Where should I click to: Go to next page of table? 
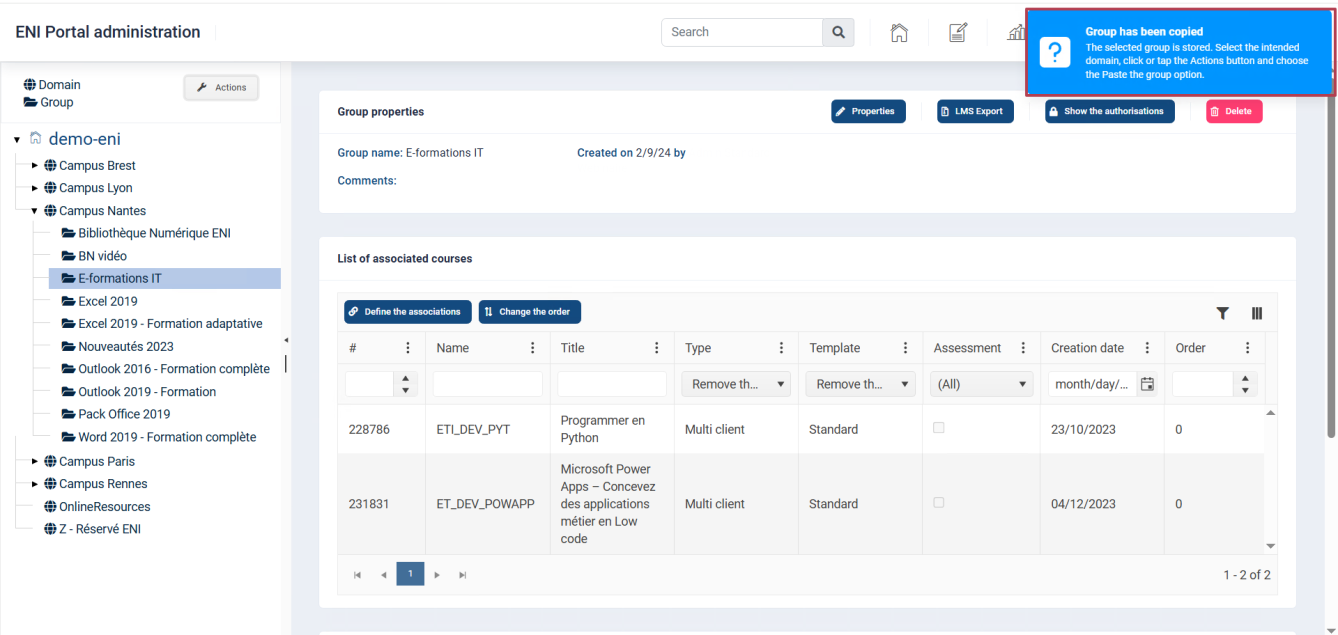(x=437, y=575)
